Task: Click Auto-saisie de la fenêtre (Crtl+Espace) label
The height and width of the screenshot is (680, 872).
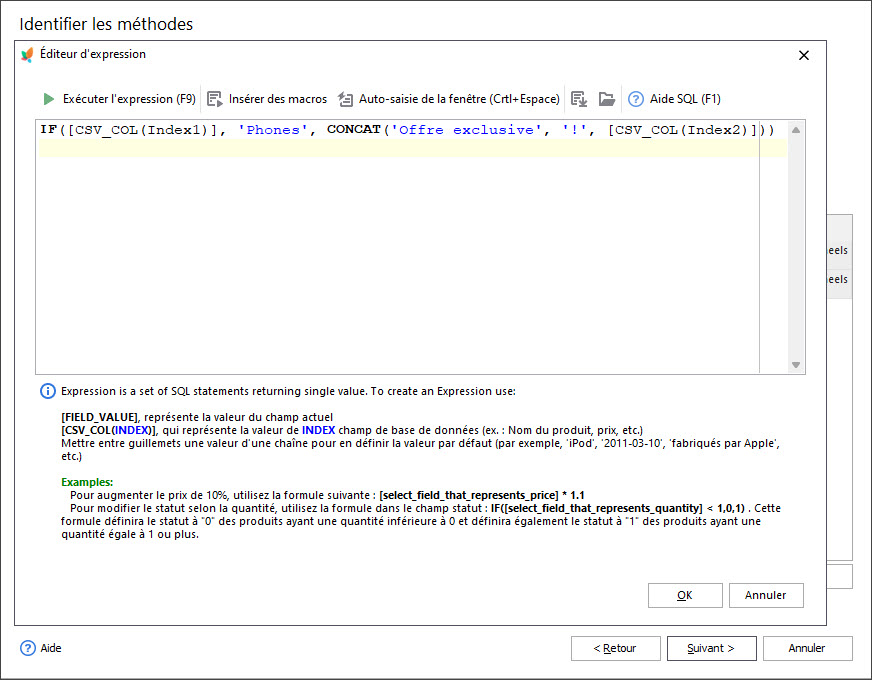Action: click(x=459, y=99)
